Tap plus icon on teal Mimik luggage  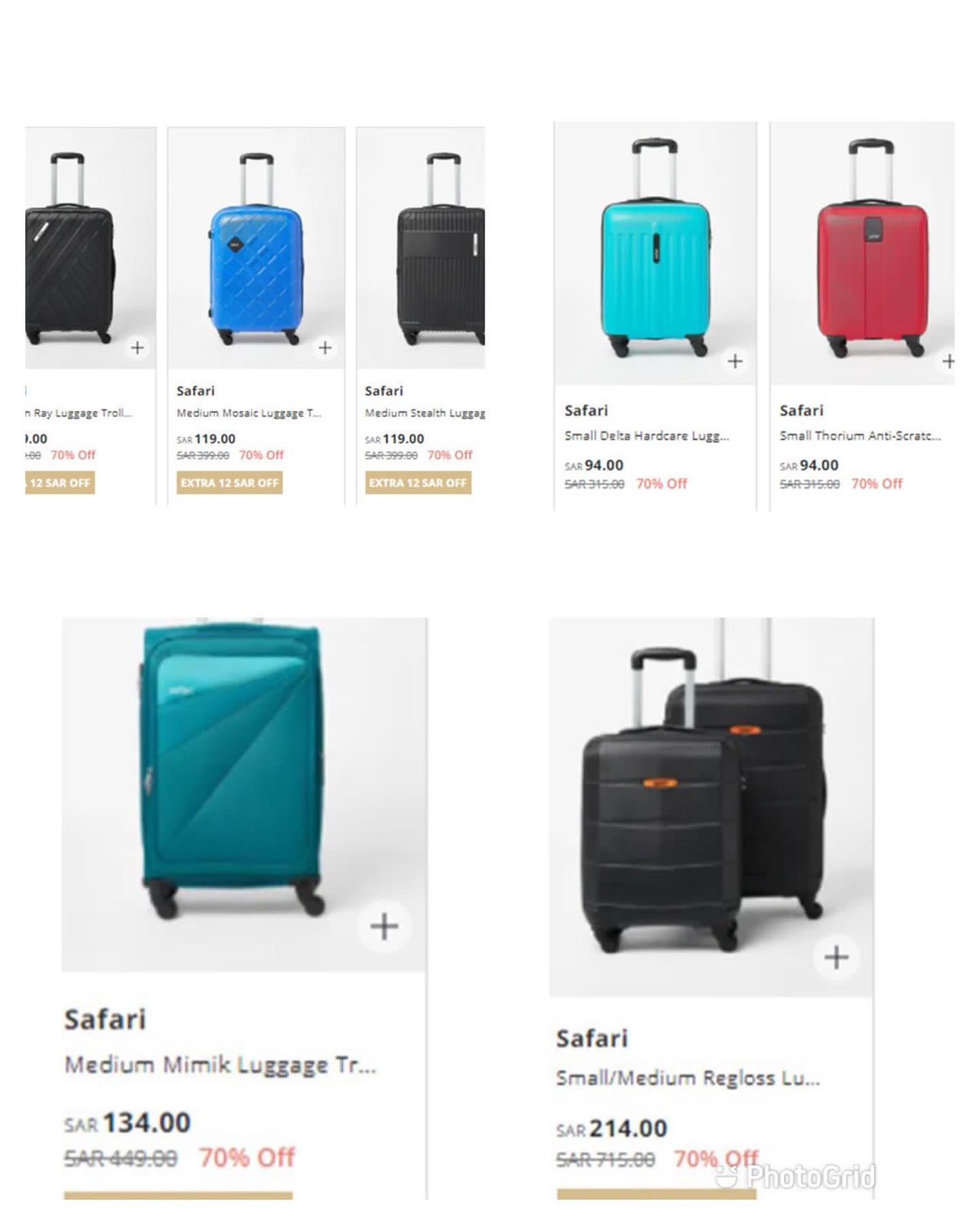click(x=384, y=926)
